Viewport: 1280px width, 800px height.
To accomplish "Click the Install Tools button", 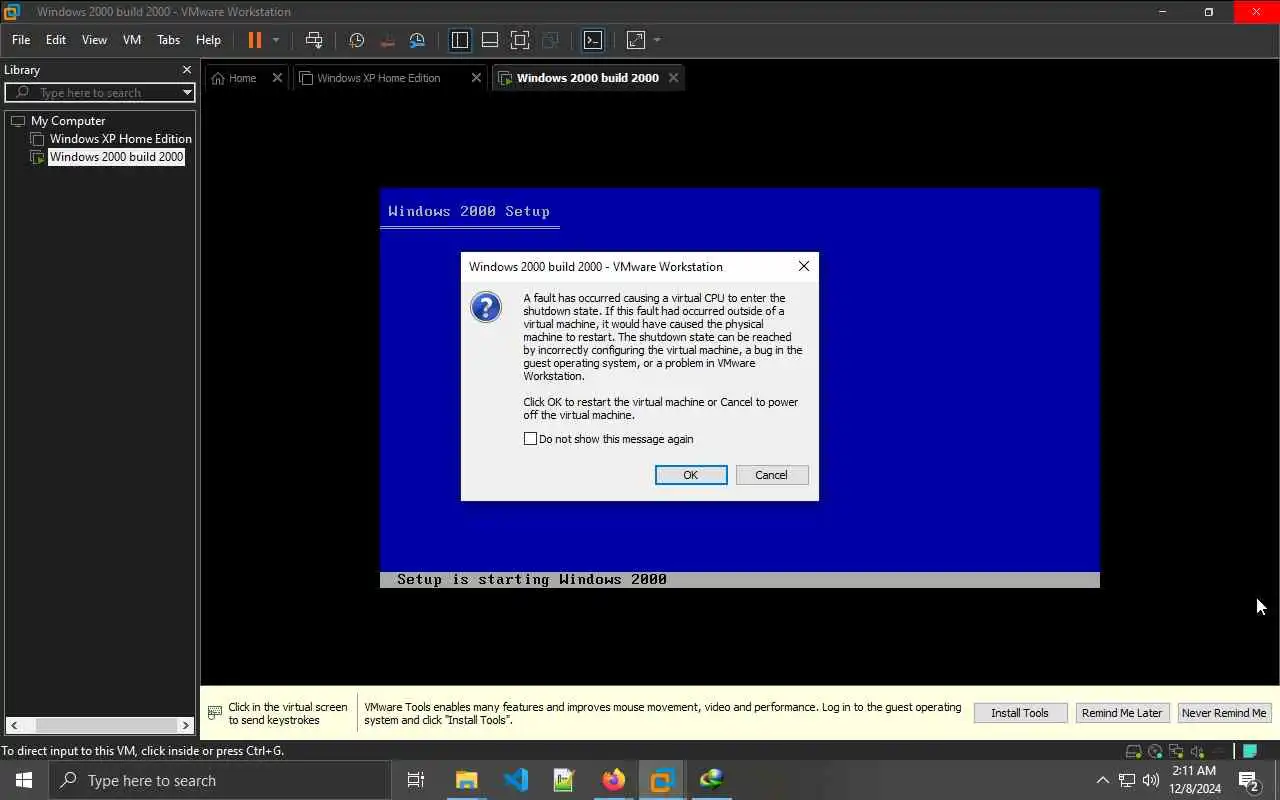I will 1019,713.
